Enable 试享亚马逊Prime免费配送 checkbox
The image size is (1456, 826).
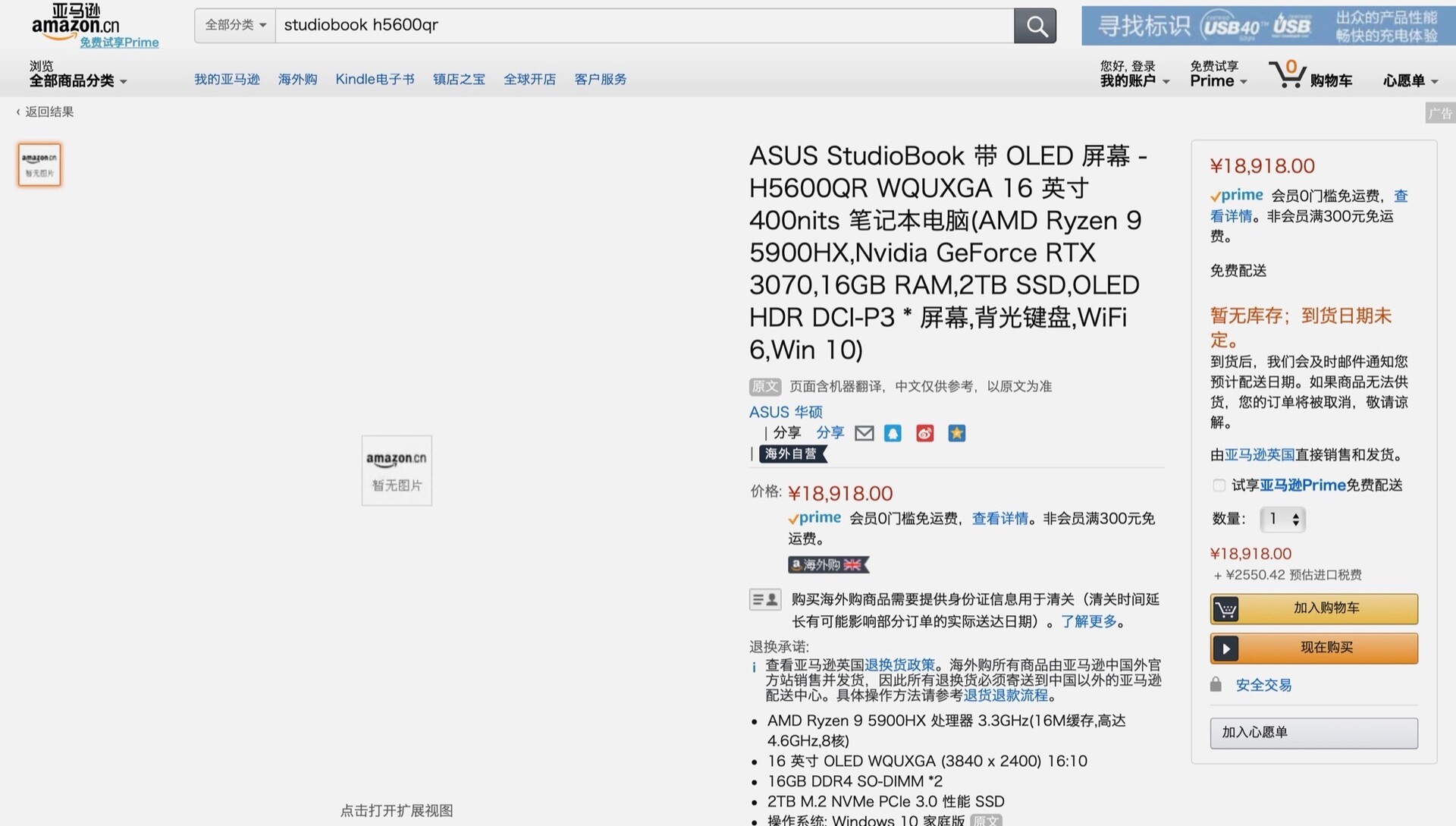1219,485
